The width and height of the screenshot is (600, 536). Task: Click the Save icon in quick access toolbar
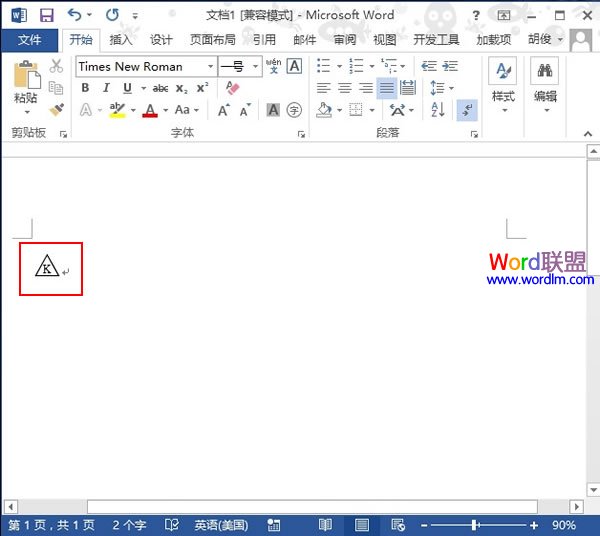pyautogui.click(x=47, y=15)
